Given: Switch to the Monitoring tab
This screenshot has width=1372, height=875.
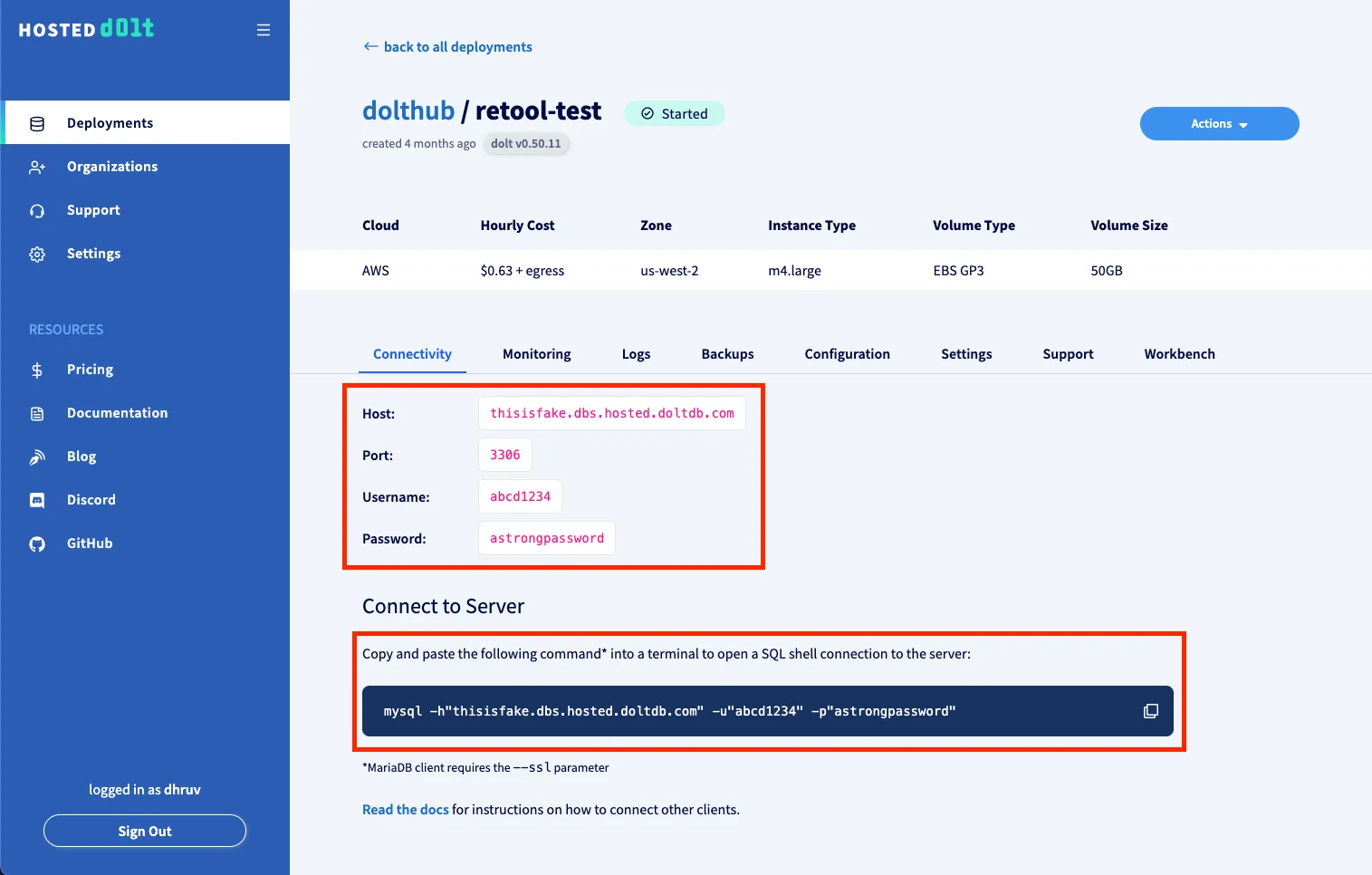Looking at the screenshot, I should [x=536, y=354].
